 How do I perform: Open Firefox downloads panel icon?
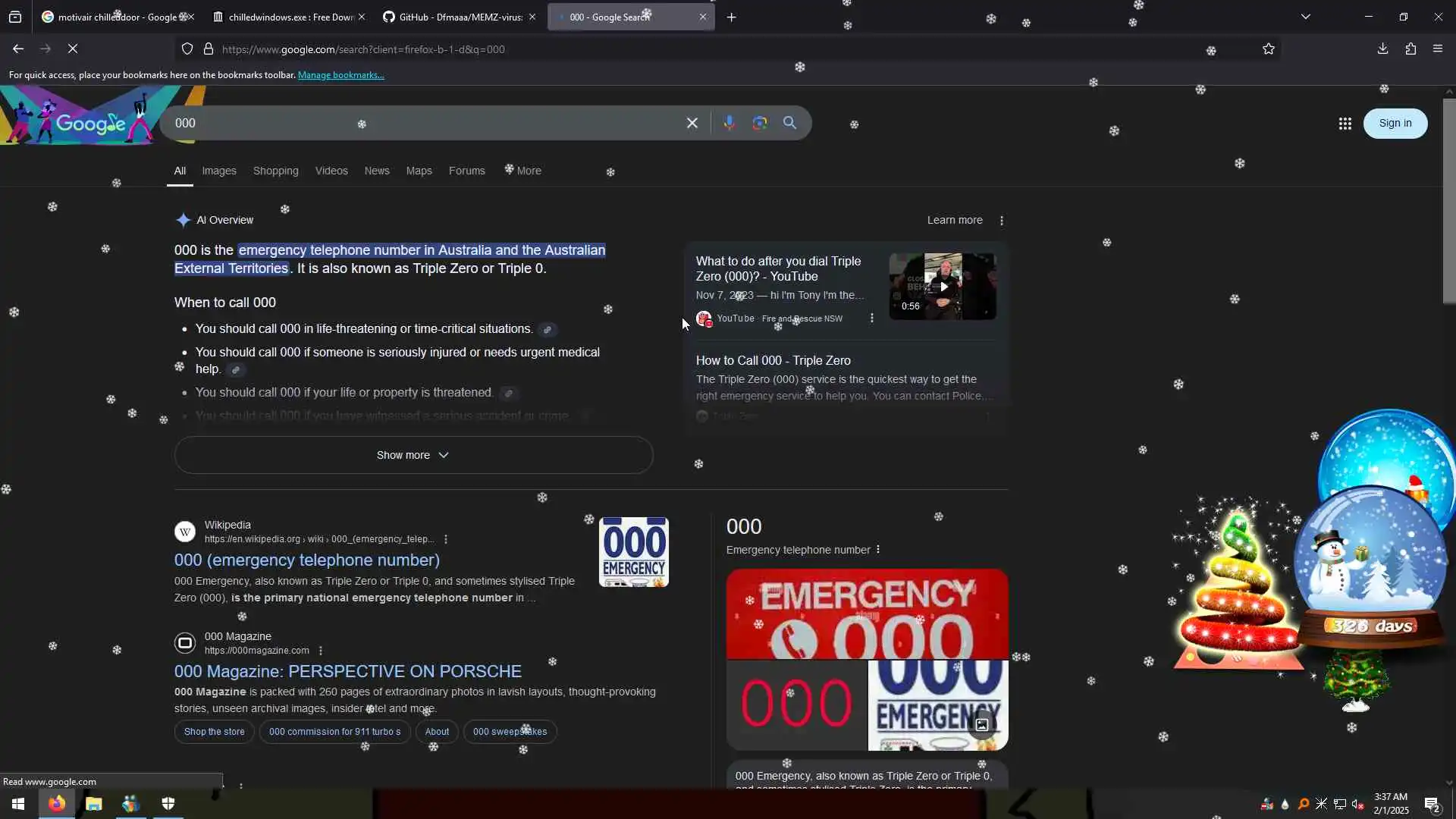[1382, 49]
